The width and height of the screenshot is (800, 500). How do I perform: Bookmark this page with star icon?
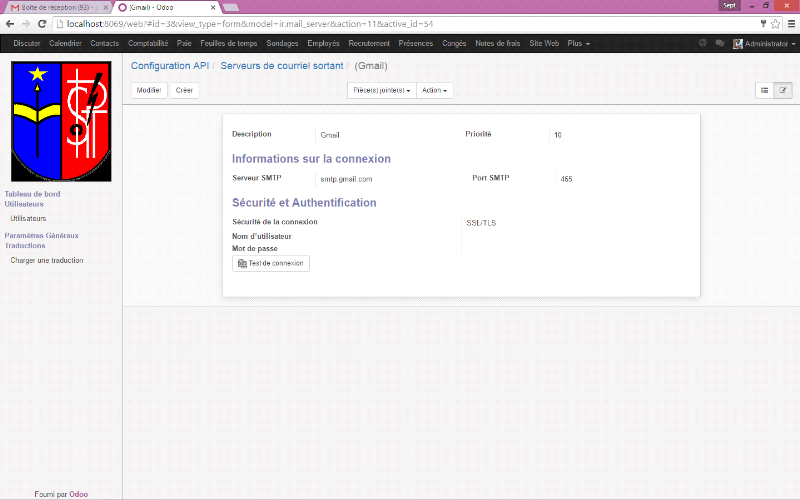pos(775,23)
